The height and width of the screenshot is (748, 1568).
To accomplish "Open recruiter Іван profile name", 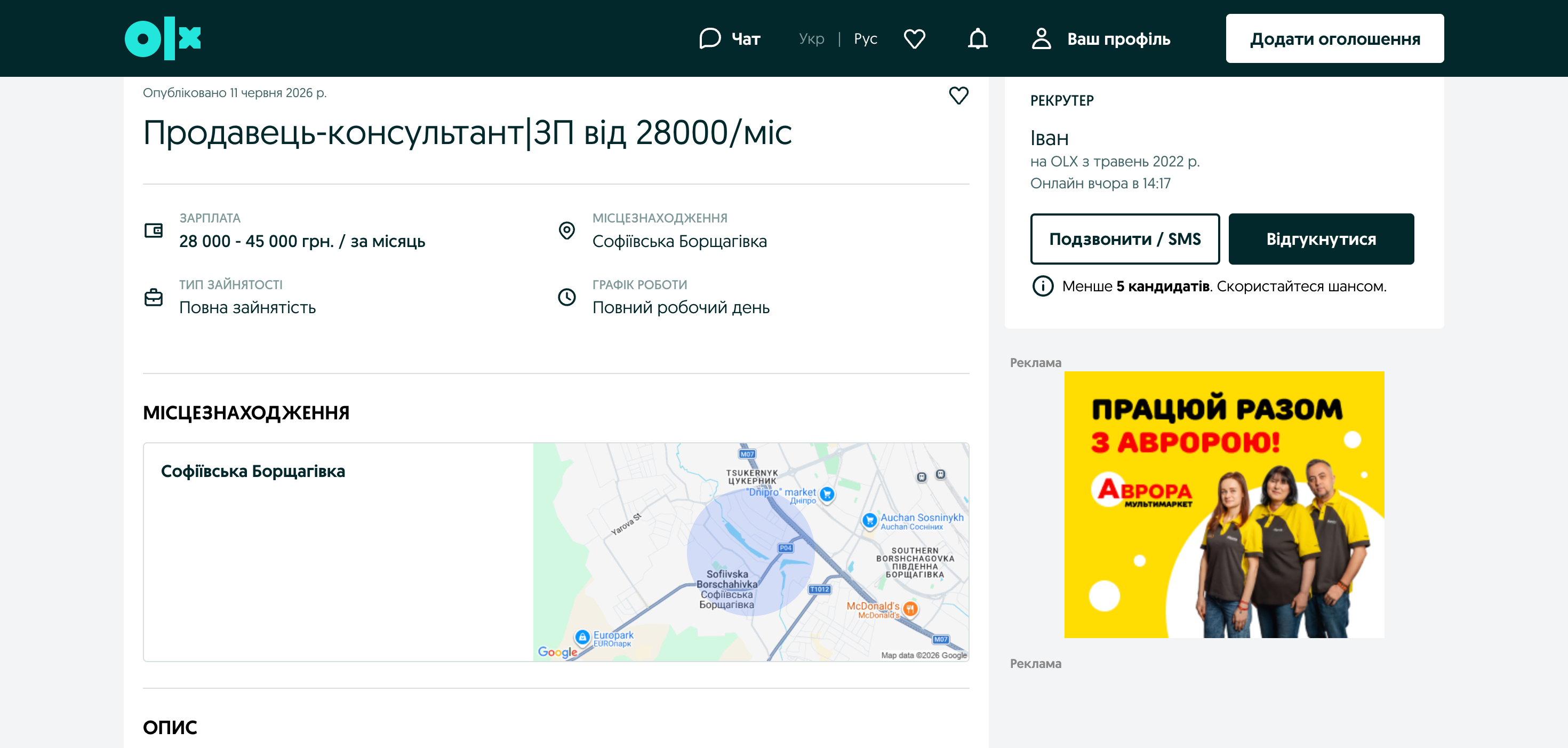I will click(1050, 138).
